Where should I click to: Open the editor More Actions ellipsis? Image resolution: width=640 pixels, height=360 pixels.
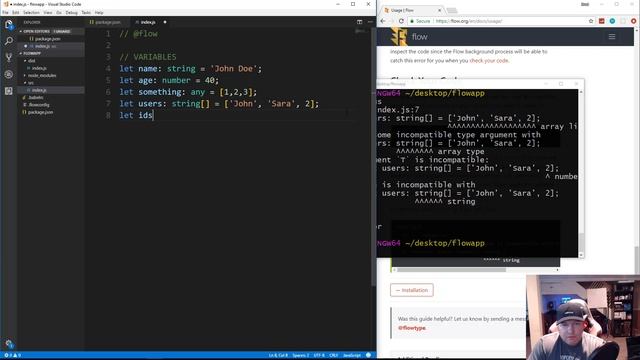tap(370, 22)
